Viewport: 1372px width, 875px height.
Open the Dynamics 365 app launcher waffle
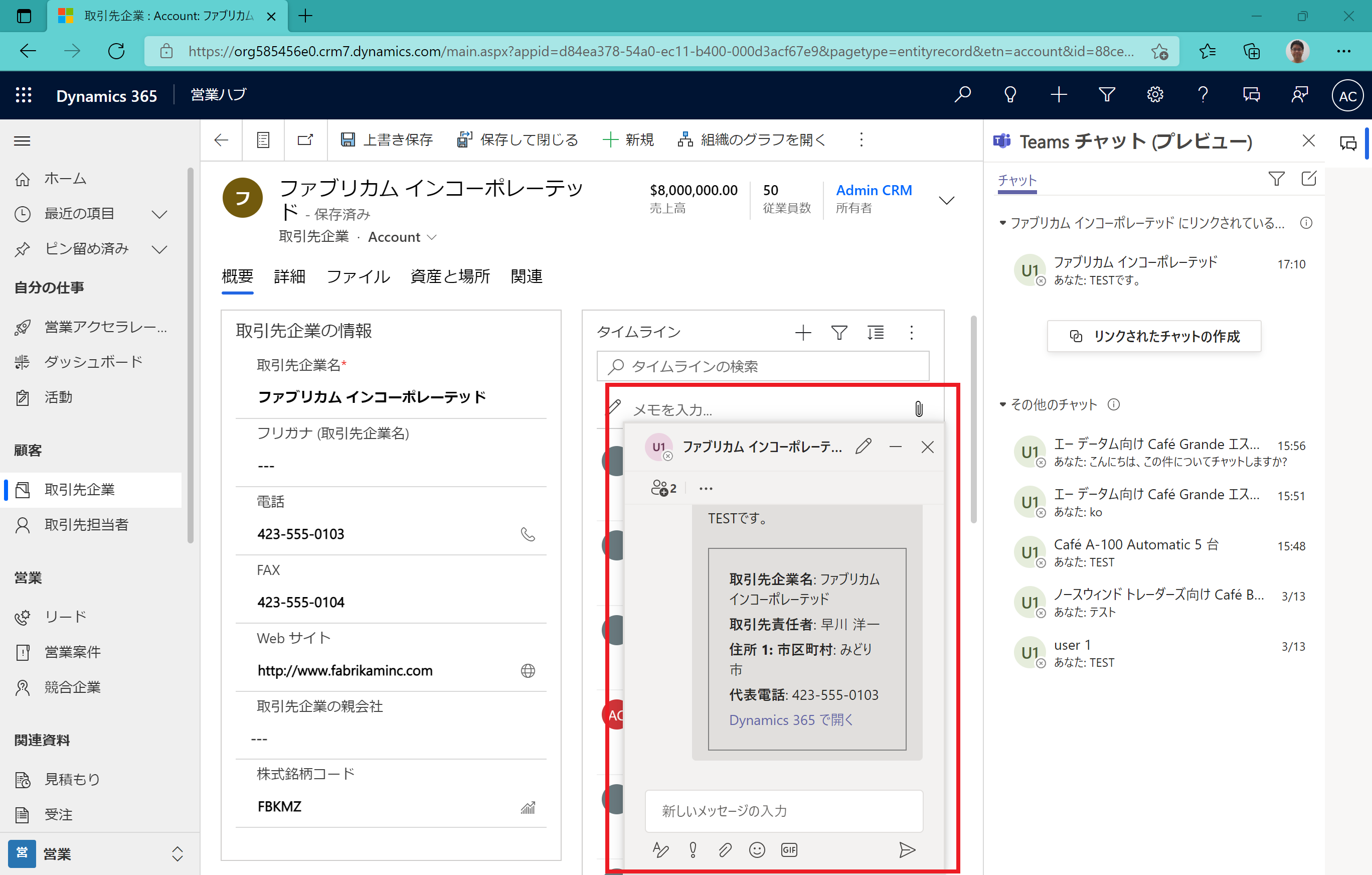[24, 95]
